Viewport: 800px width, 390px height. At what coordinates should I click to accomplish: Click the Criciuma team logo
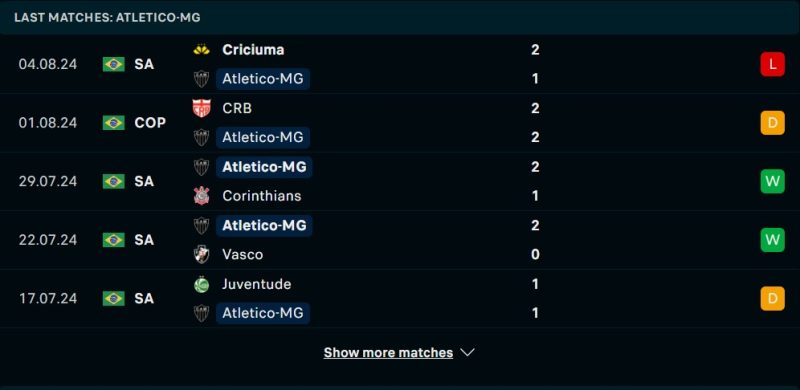pyautogui.click(x=202, y=50)
